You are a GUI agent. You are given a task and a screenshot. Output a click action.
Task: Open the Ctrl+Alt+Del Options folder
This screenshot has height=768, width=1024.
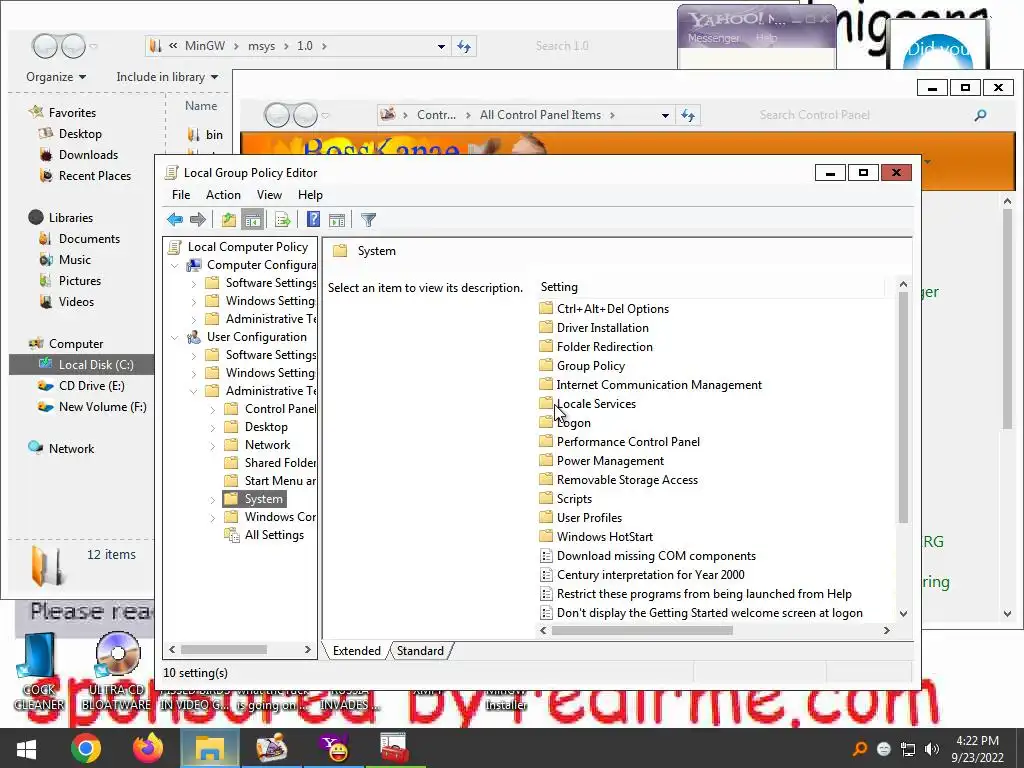point(613,309)
